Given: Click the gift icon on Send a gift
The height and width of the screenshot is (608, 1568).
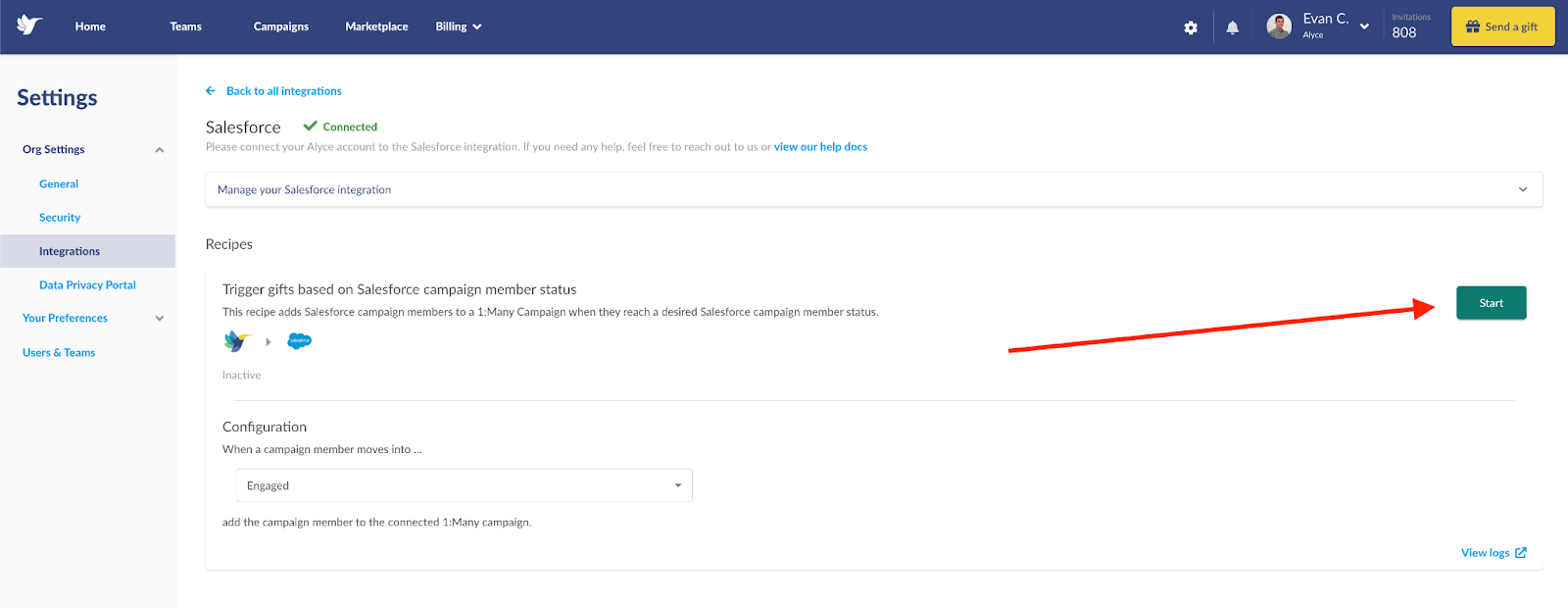Looking at the screenshot, I should point(1472,27).
